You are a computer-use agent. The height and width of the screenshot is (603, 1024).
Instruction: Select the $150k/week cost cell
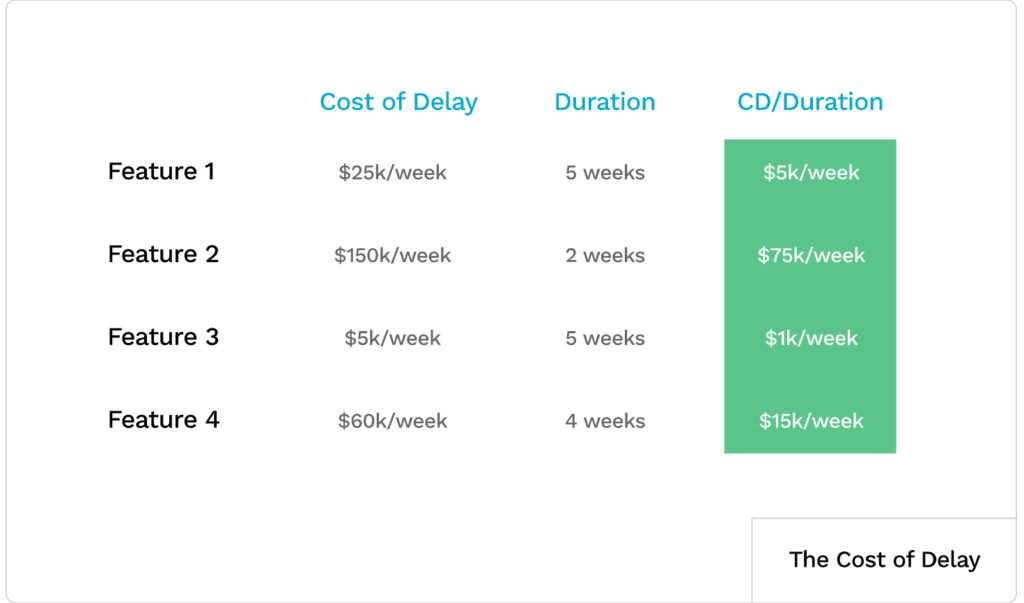point(392,256)
